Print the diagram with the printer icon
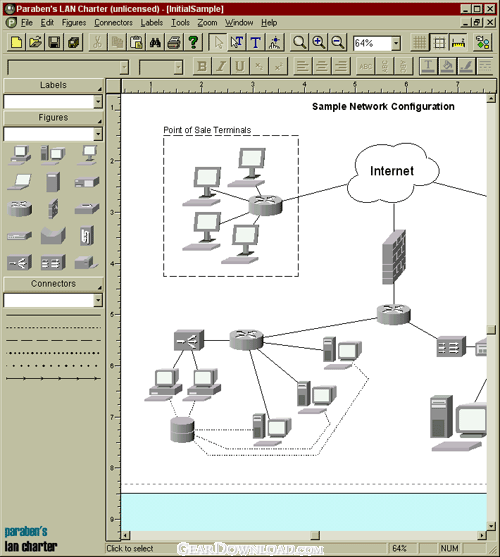Image resolution: width=500 pixels, height=557 pixels. pyautogui.click(x=174, y=43)
